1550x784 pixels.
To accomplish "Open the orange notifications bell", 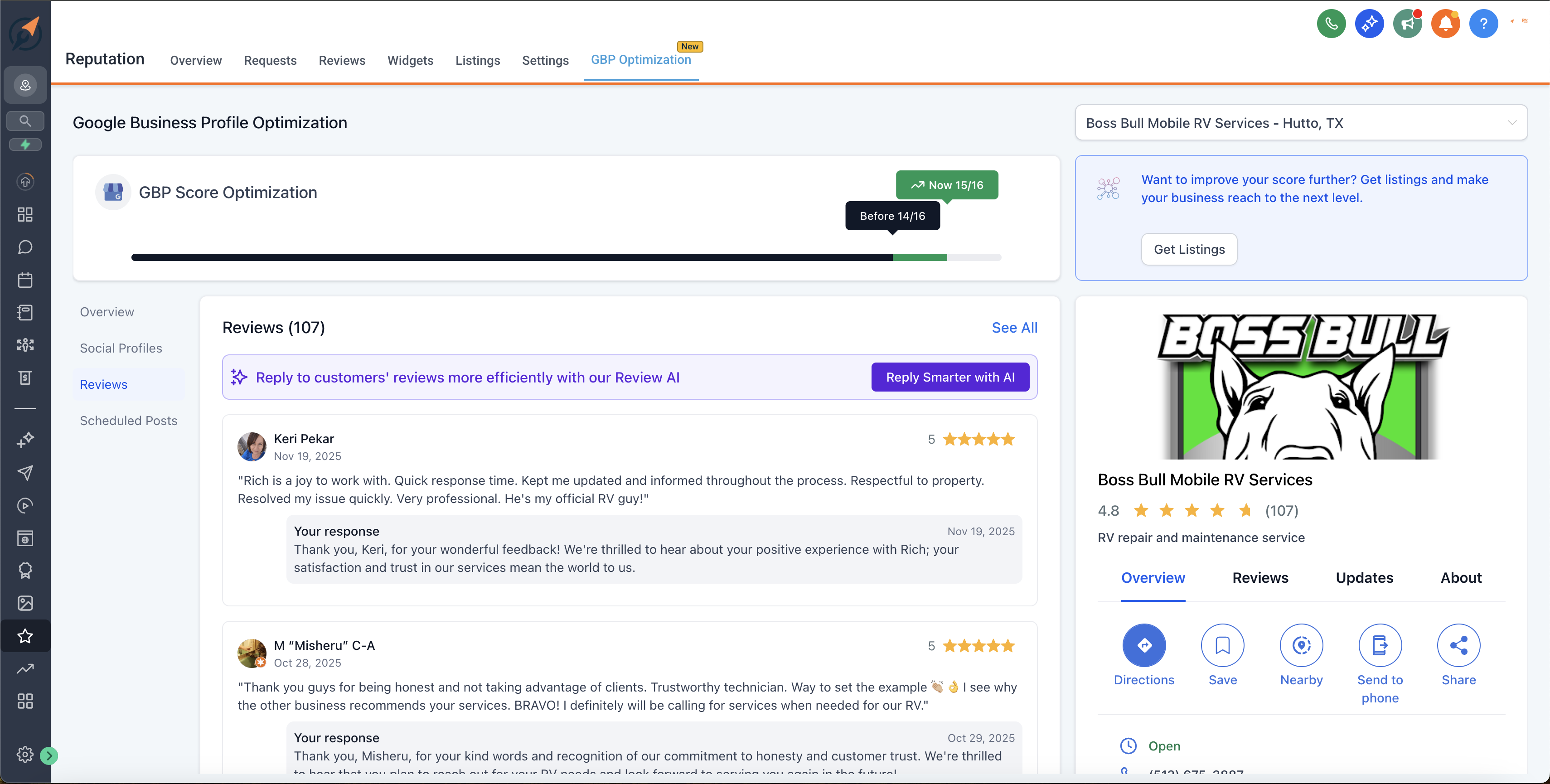I will click(x=1445, y=24).
